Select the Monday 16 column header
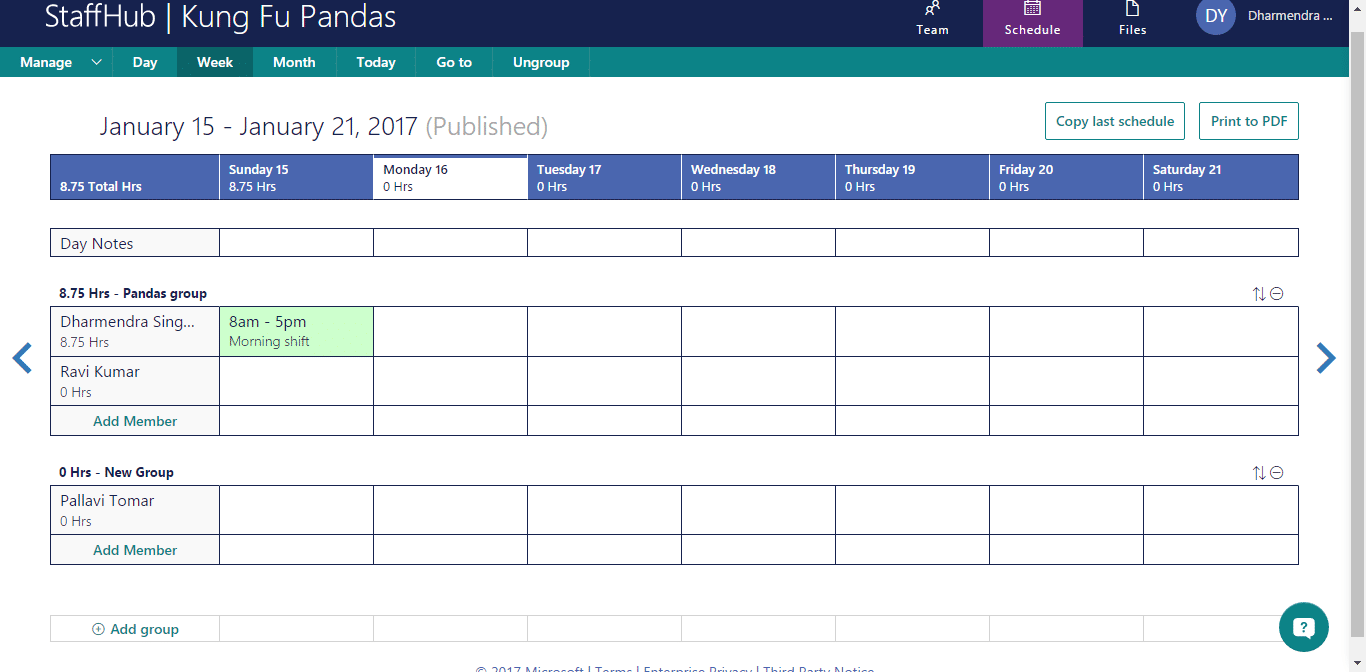 coord(450,177)
